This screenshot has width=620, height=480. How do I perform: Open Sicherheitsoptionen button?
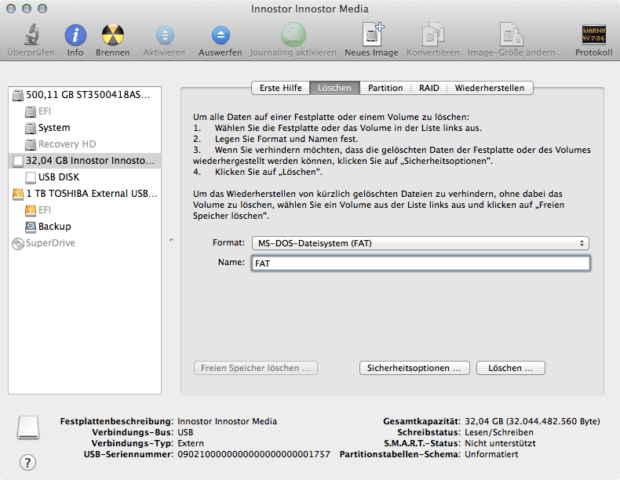click(x=414, y=368)
